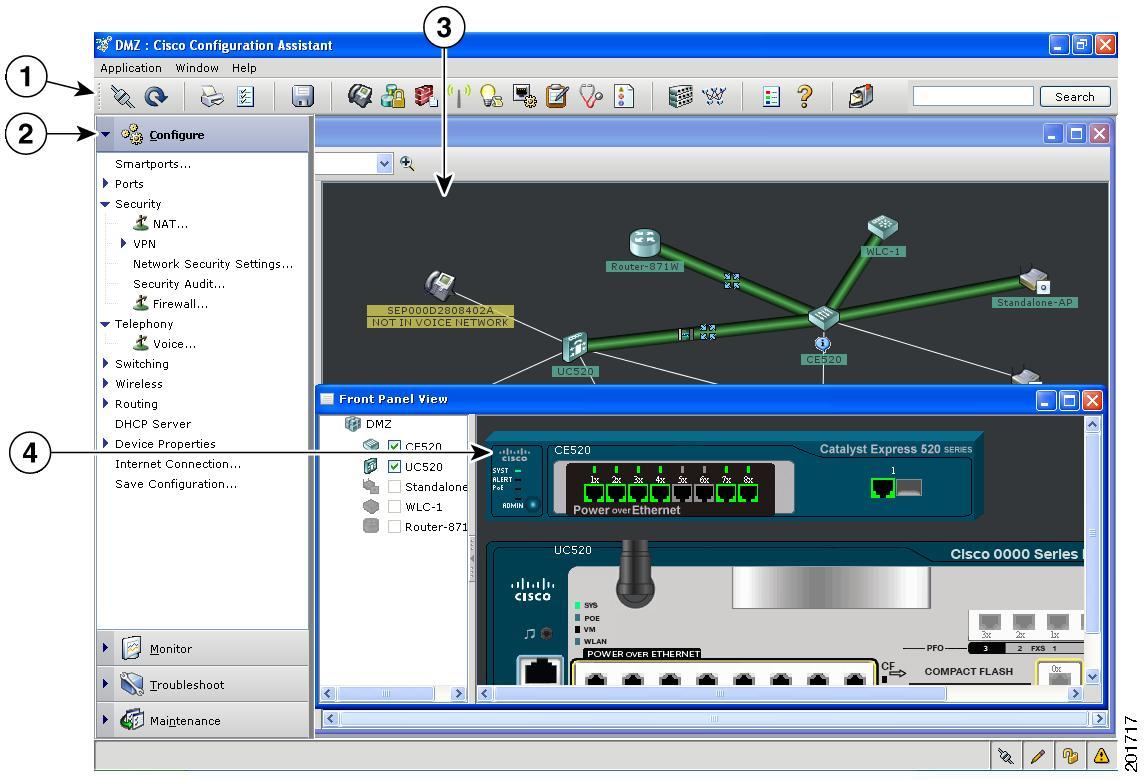Screen dimensions: 1147x780
Task: Click the padlock security toolbar icon
Action: pyautogui.click(x=393, y=96)
